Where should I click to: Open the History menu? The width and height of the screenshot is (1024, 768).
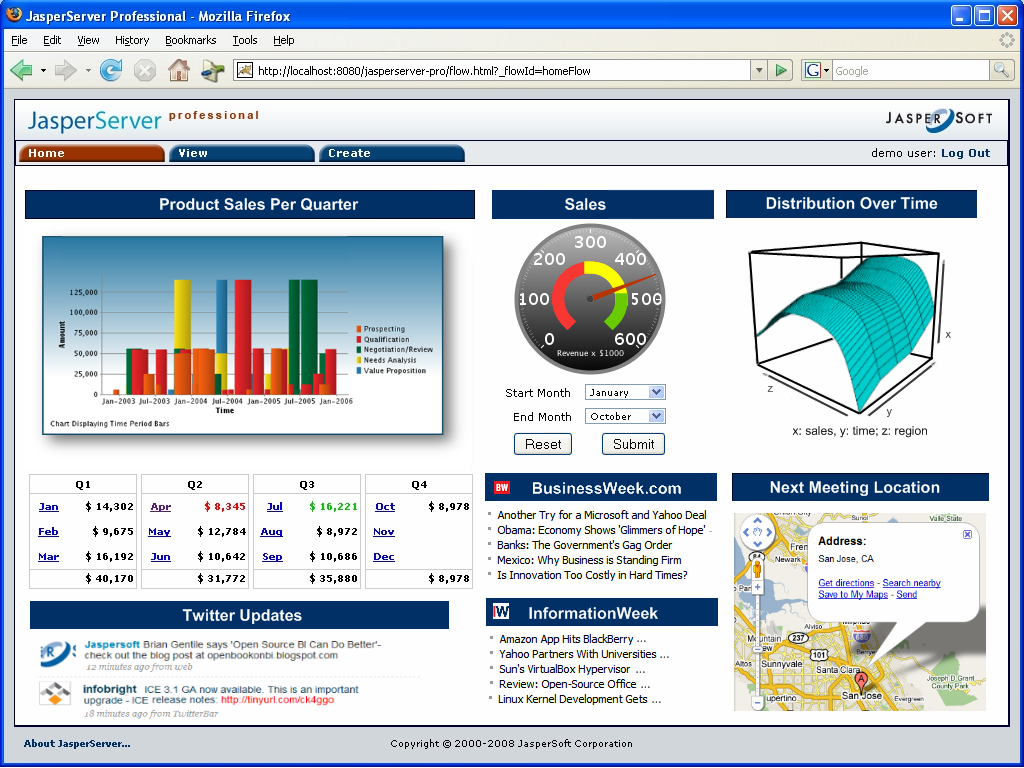pos(132,40)
